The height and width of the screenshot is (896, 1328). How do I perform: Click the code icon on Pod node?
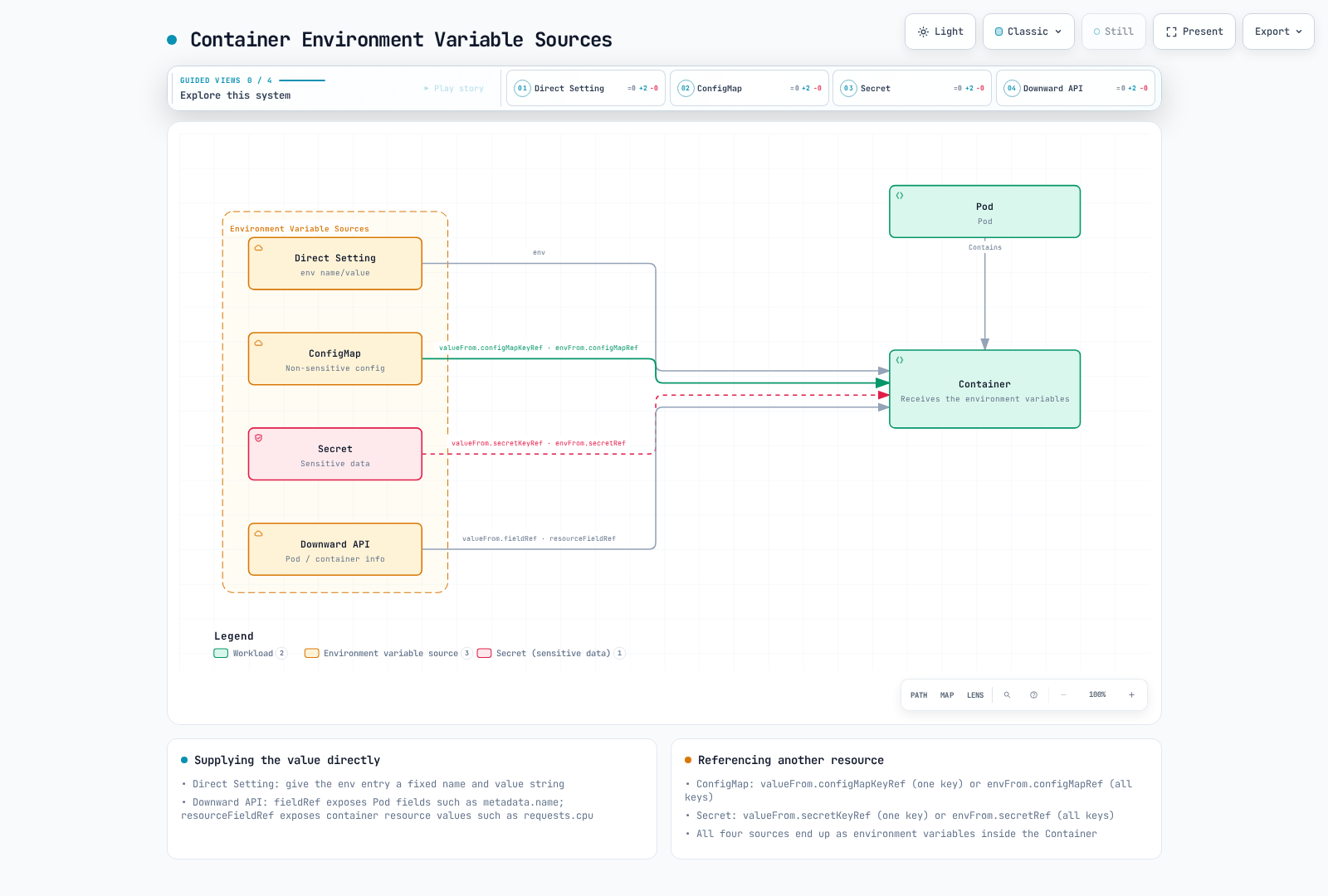(900, 196)
